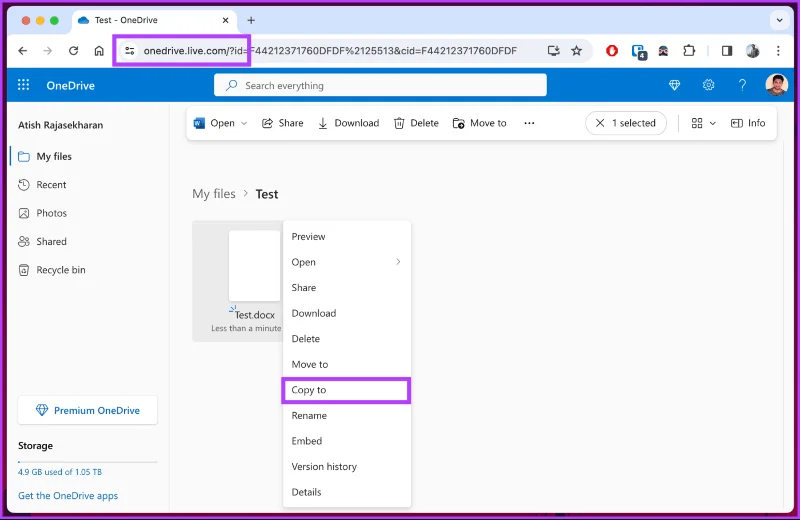
Task: Click Move to in the toolbar
Action: click(x=480, y=123)
